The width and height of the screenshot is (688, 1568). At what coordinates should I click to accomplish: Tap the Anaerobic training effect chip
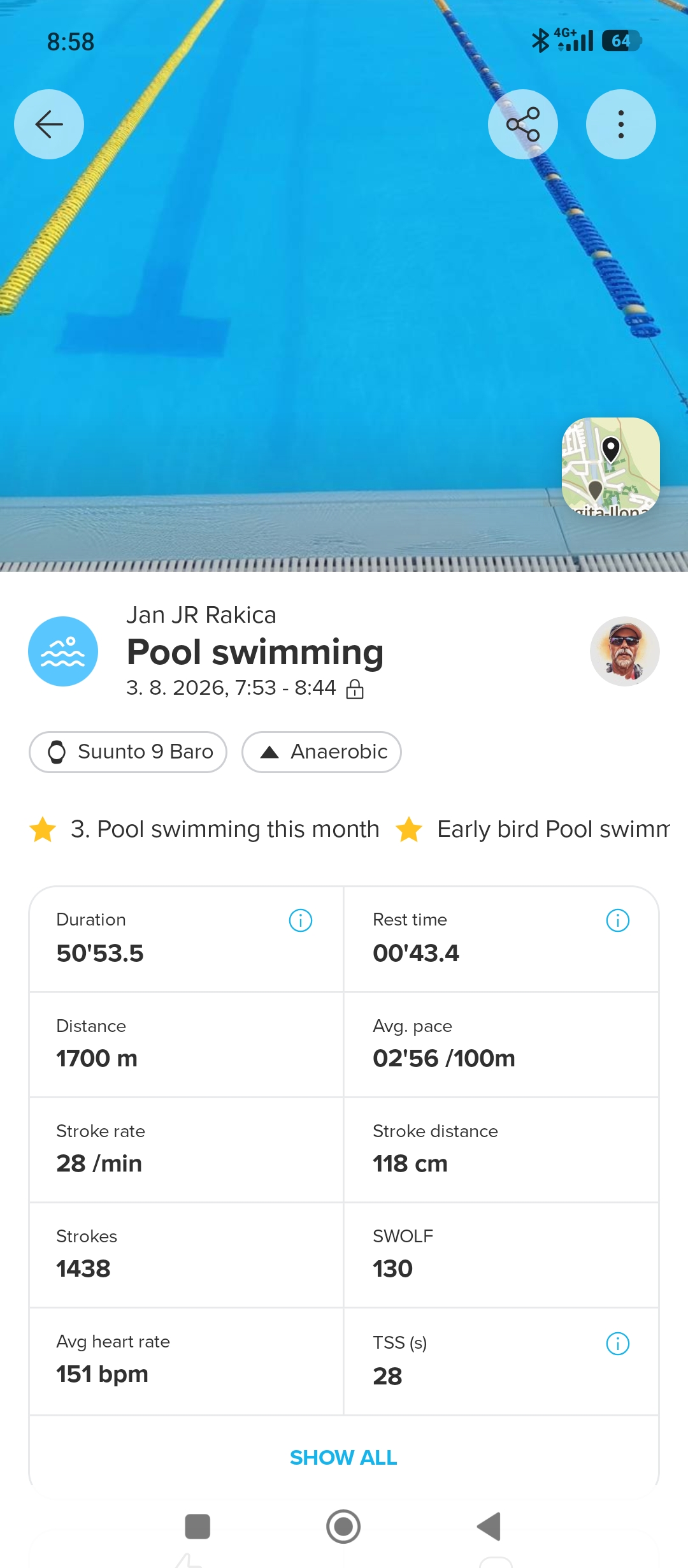322,752
